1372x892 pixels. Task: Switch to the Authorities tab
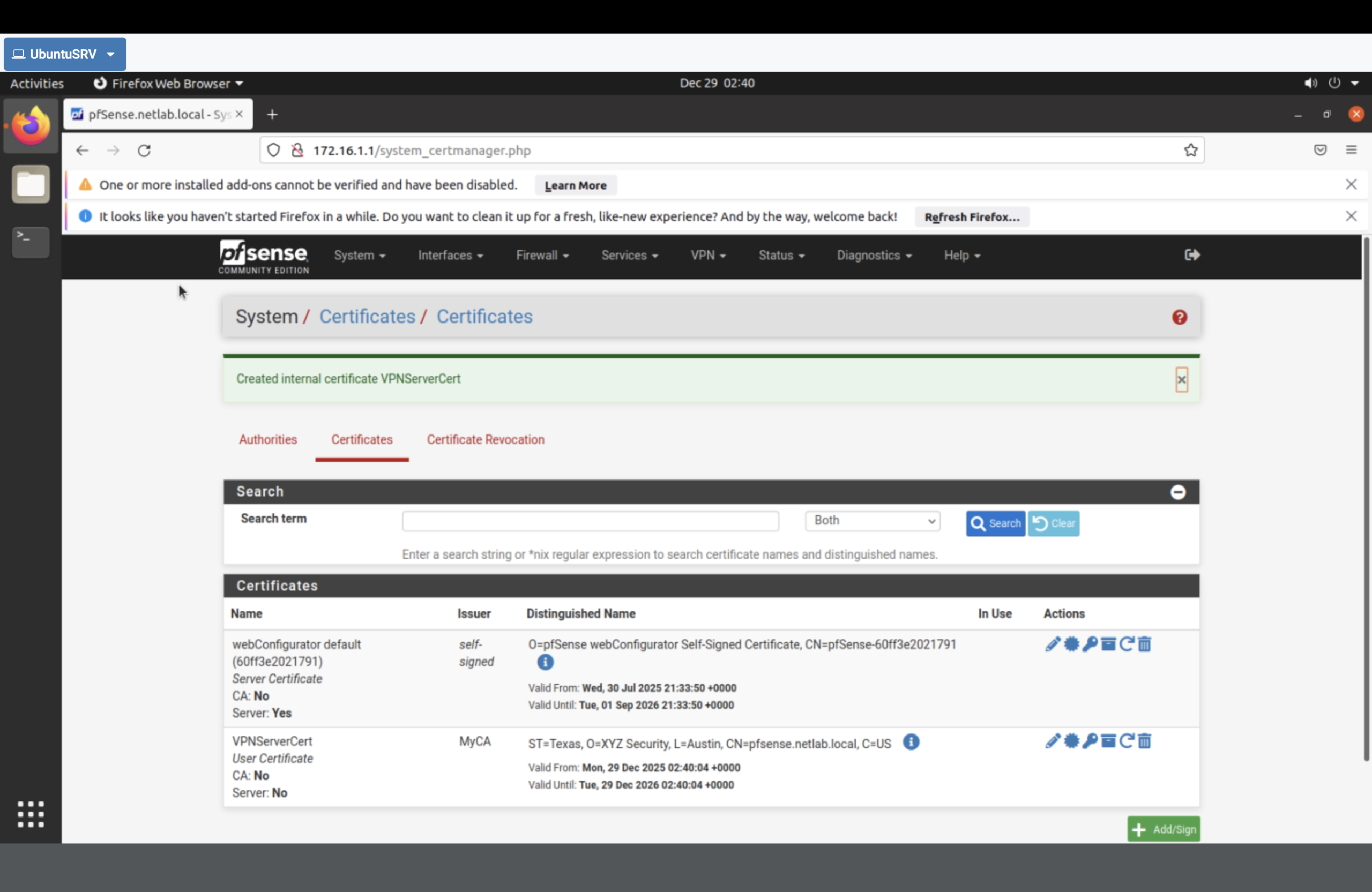268,439
